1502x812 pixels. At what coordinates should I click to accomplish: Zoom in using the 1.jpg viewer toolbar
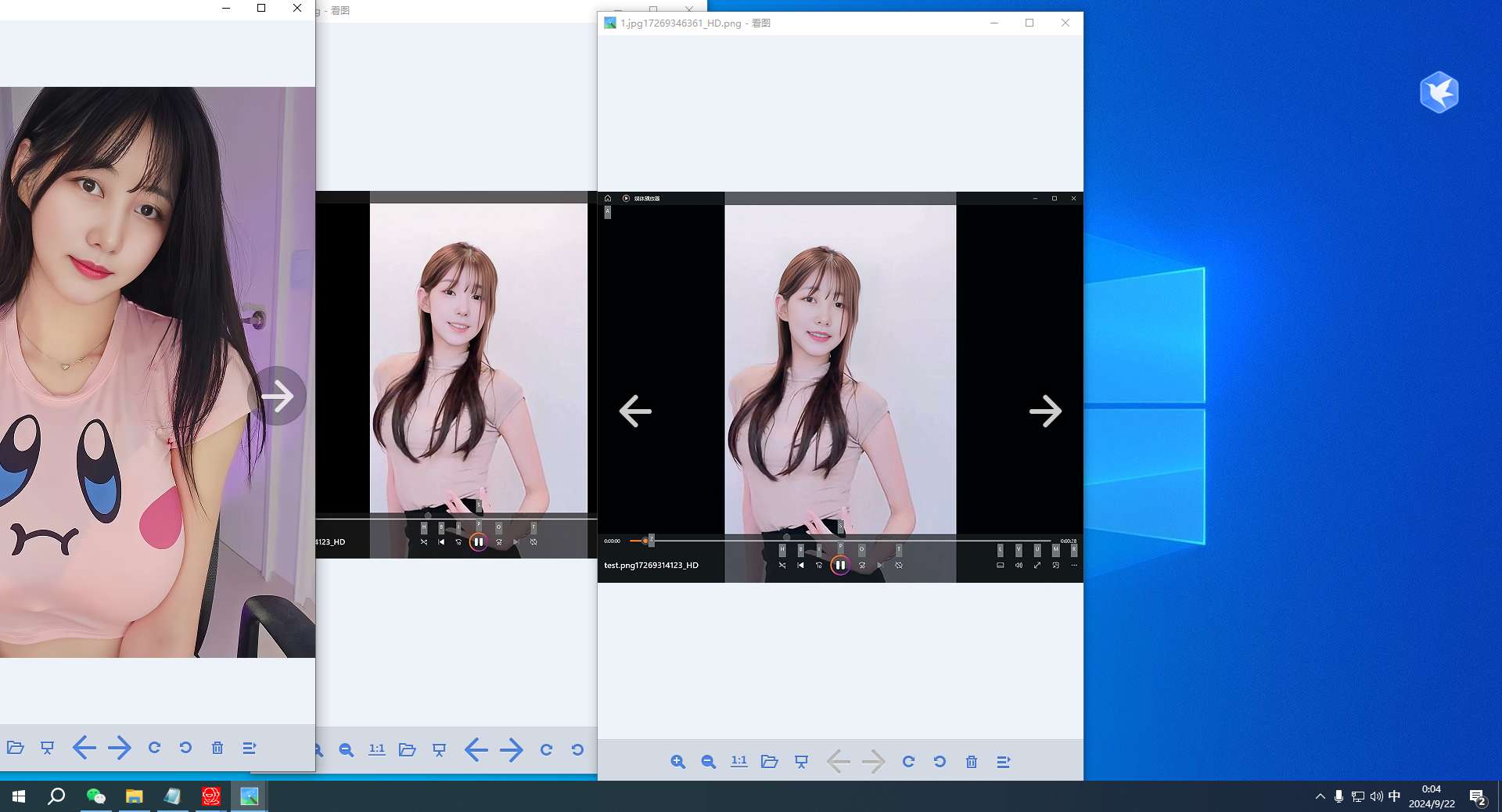point(677,761)
